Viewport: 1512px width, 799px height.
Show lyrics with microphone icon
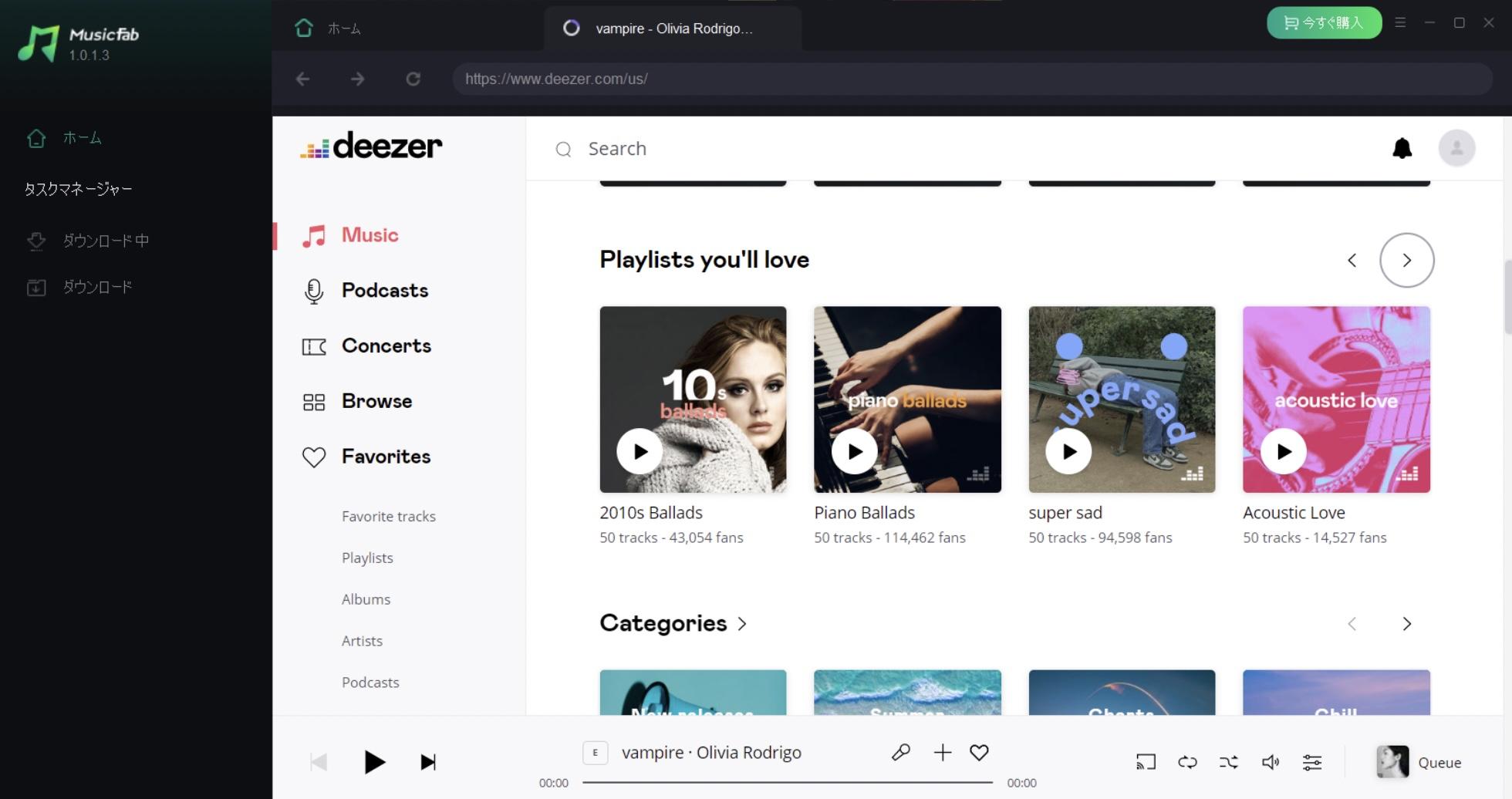tap(900, 753)
